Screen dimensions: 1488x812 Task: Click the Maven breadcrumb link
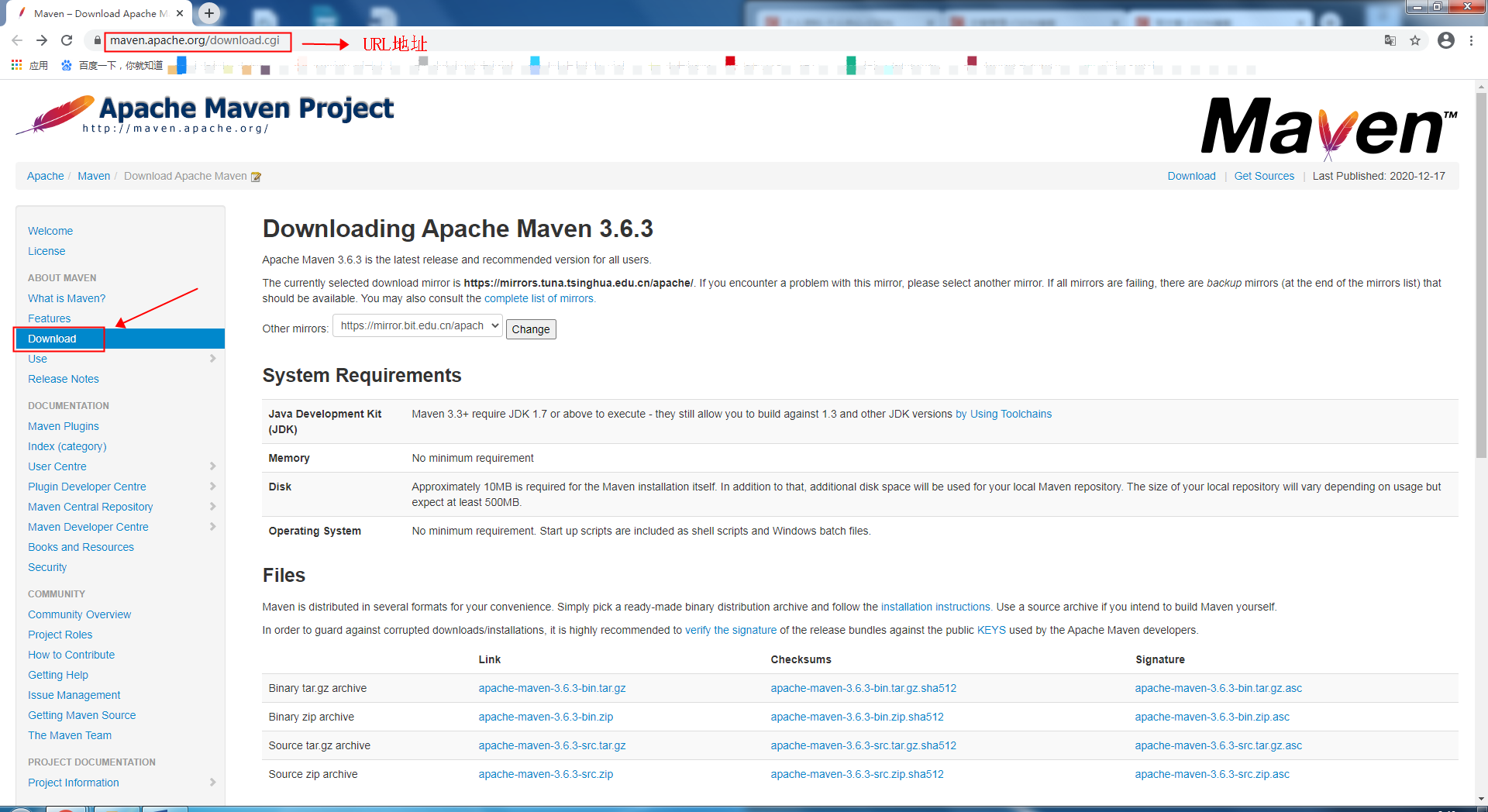point(94,176)
